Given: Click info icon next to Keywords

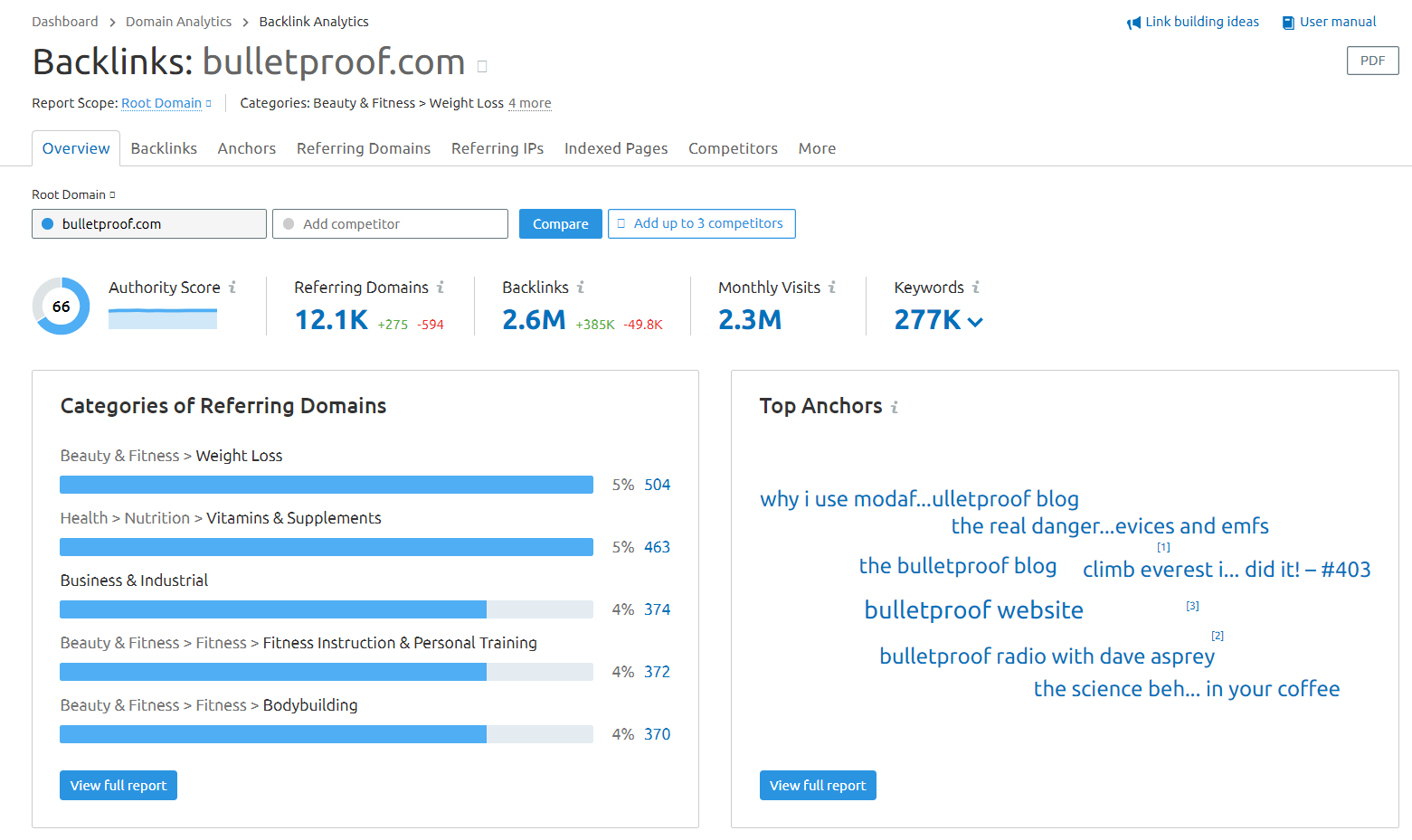Looking at the screenshot, I should click(976, 287).
